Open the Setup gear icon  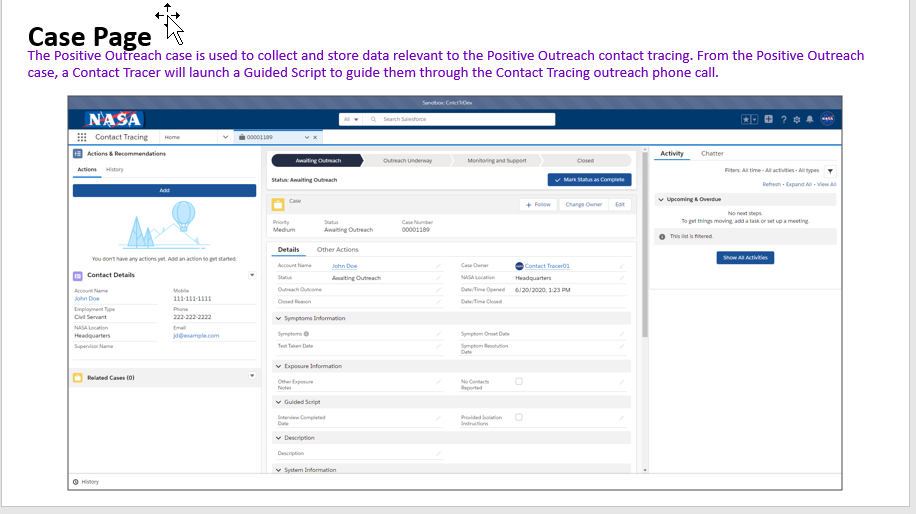(796, 119)
